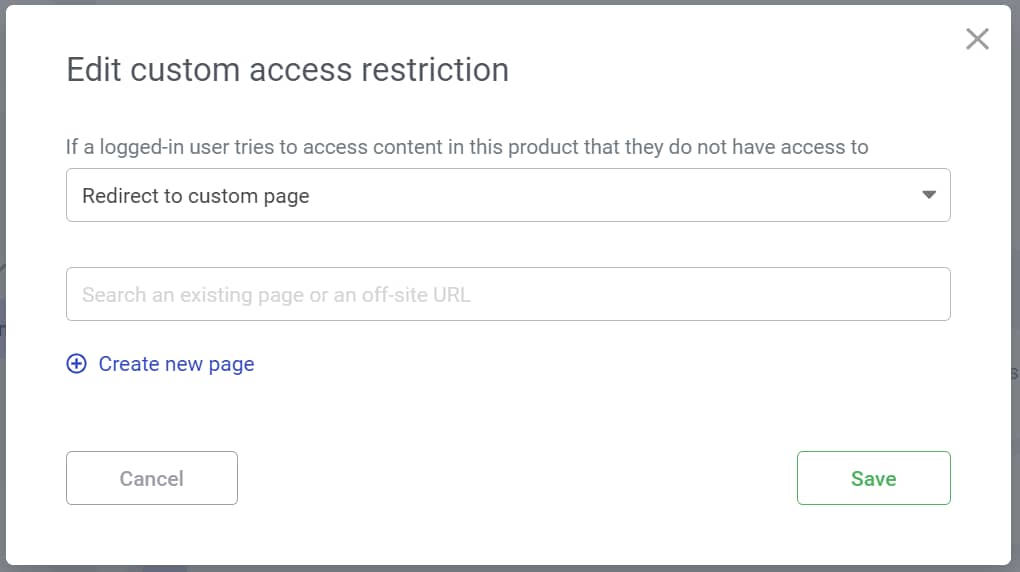The width and height of the screenshot is (1020, 572).
Task: Open the Redirect to custom page dropdown
Action: pos(507,195)
